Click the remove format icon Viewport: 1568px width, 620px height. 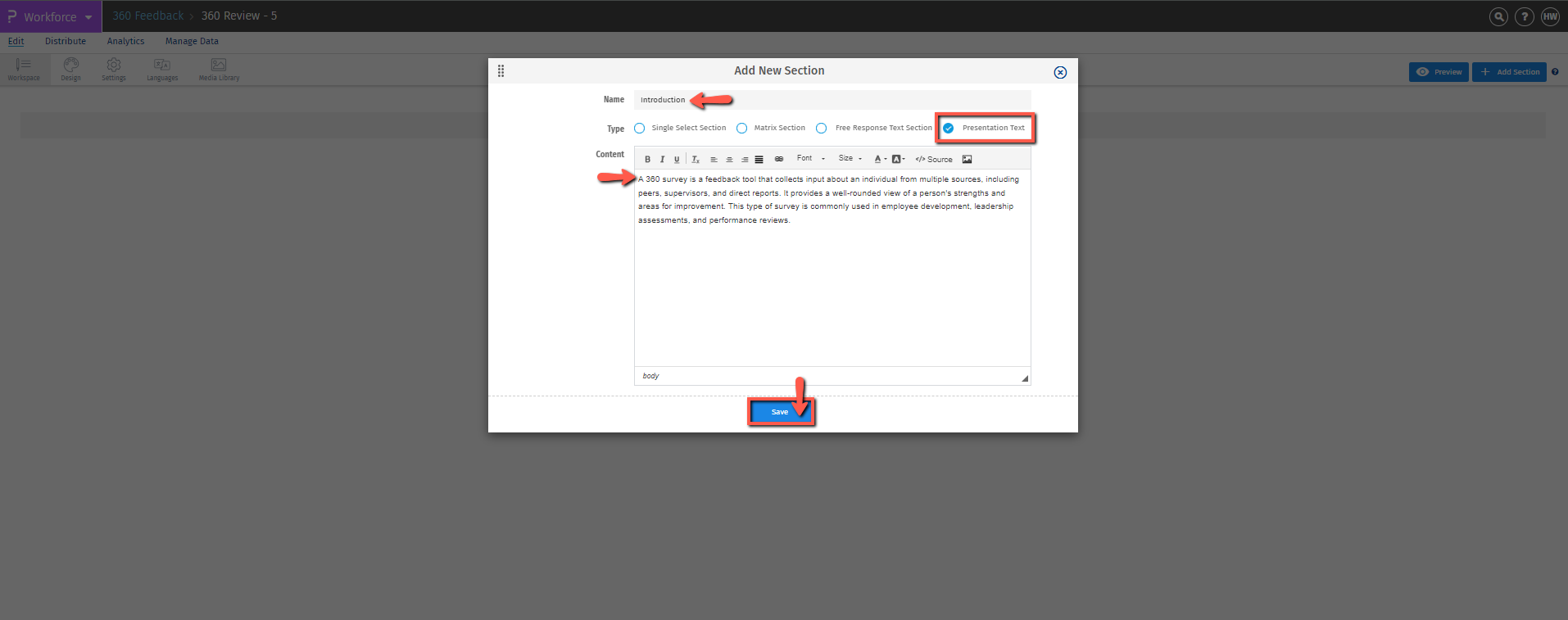click(x=696, y=159)
